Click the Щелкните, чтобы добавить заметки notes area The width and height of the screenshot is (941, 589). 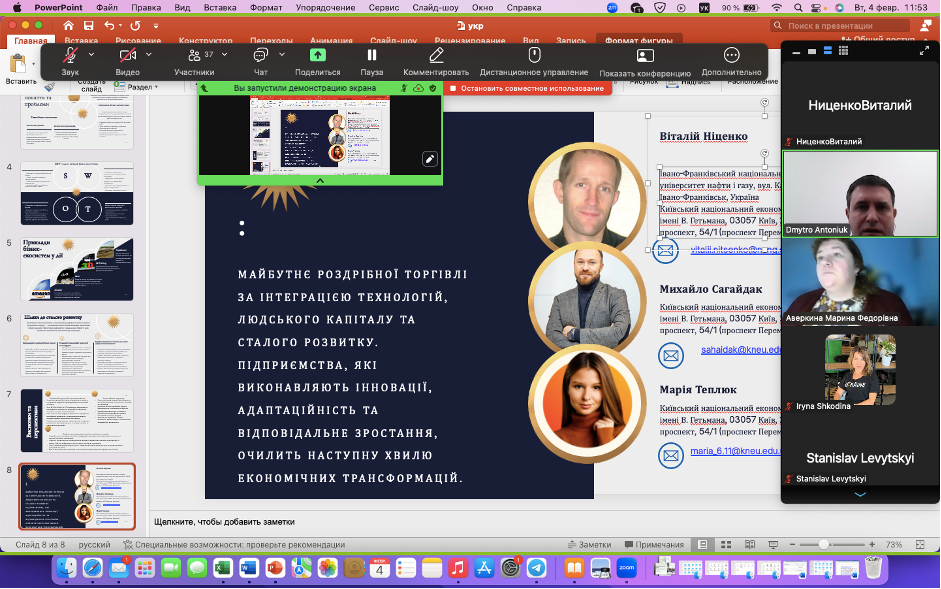click(x=224, y=522)
